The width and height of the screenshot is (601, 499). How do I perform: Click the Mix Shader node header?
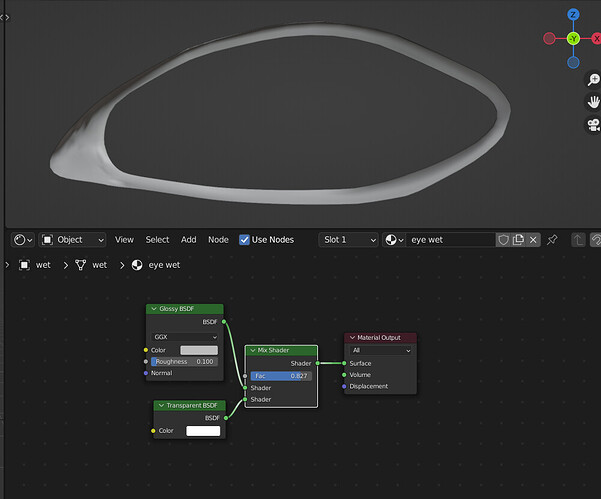coord(281,350)
